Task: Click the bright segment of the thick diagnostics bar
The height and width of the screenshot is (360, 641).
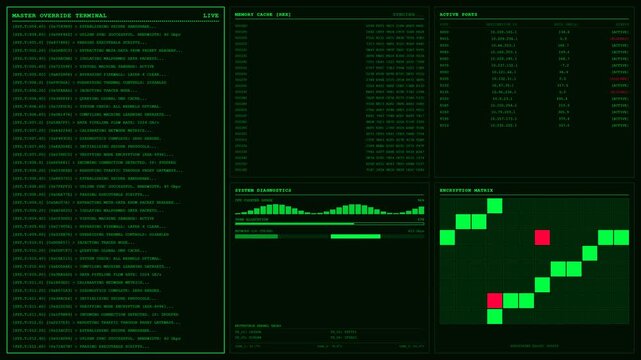Action: point(355,236)
